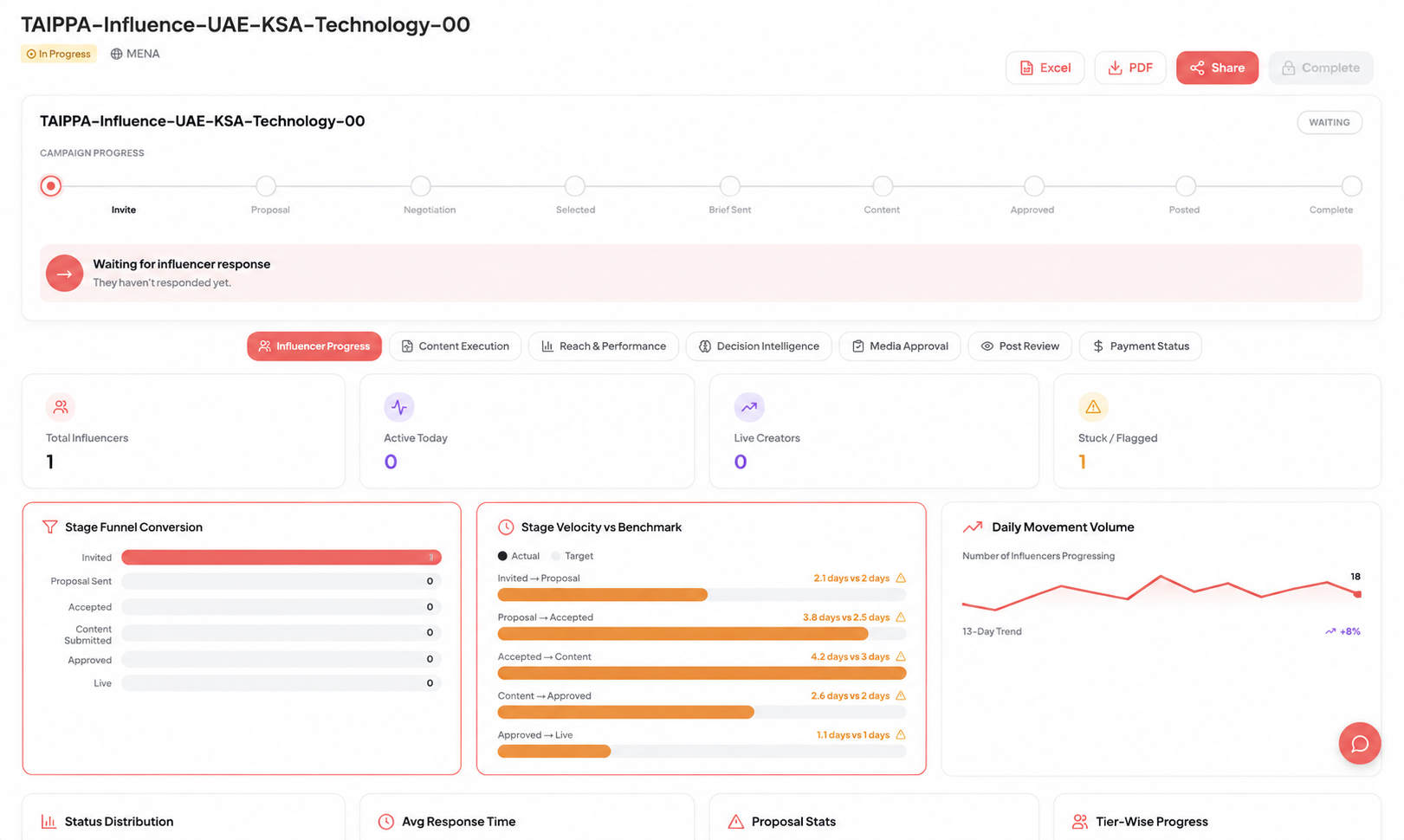Select the Complete progress step circle

point(1352,186)
